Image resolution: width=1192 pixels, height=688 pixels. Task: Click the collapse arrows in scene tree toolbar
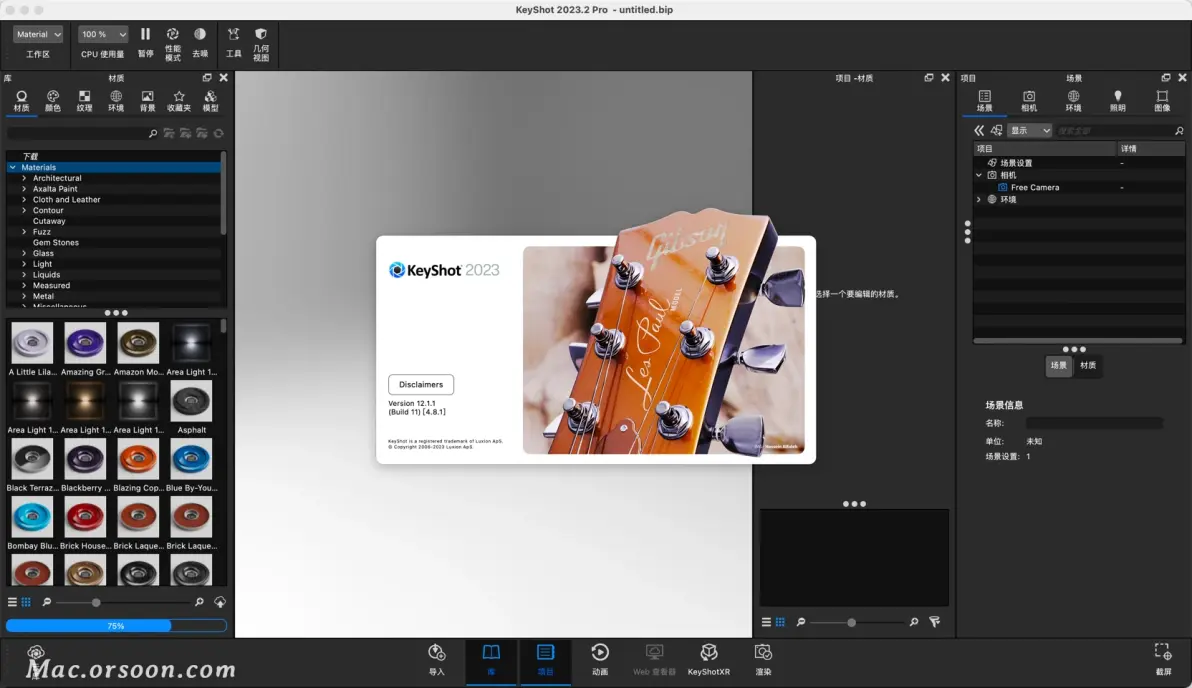coord(979,131)
